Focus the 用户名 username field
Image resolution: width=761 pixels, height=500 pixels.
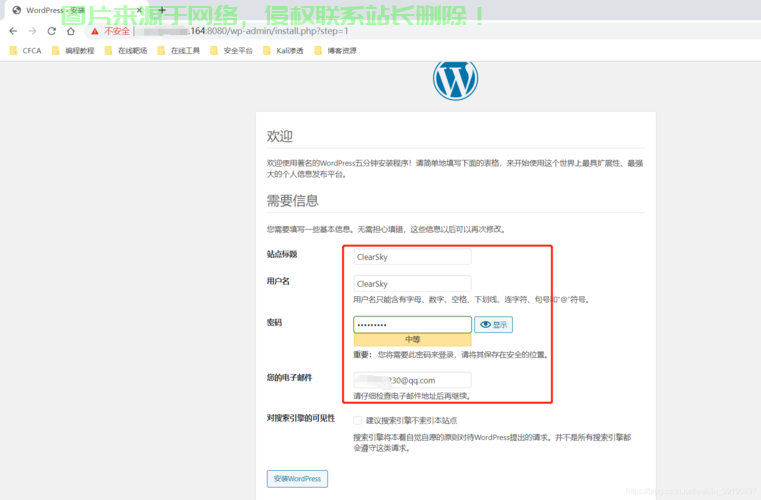coord(412,283)
